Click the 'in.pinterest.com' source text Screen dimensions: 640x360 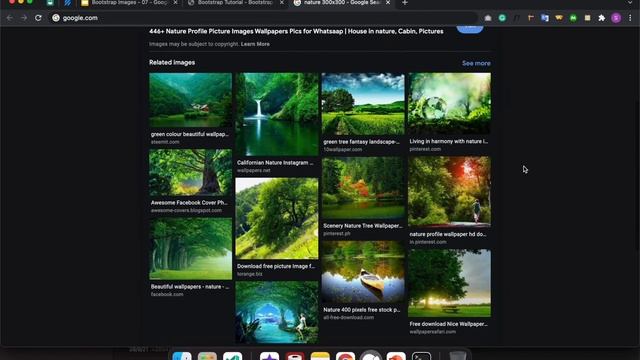pos(428,242)
